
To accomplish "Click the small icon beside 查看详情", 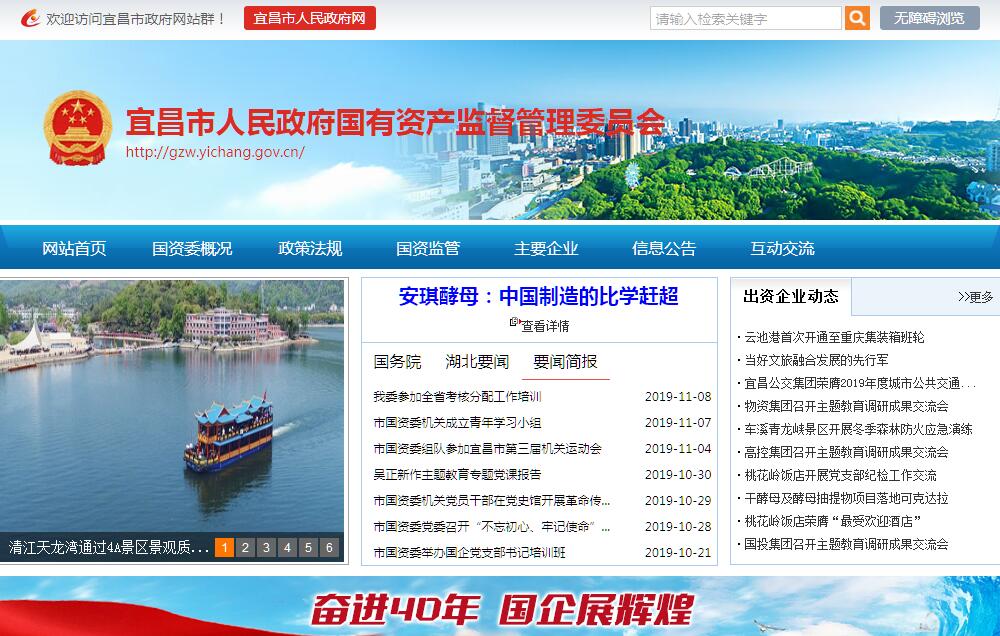I will coord(515,322).
